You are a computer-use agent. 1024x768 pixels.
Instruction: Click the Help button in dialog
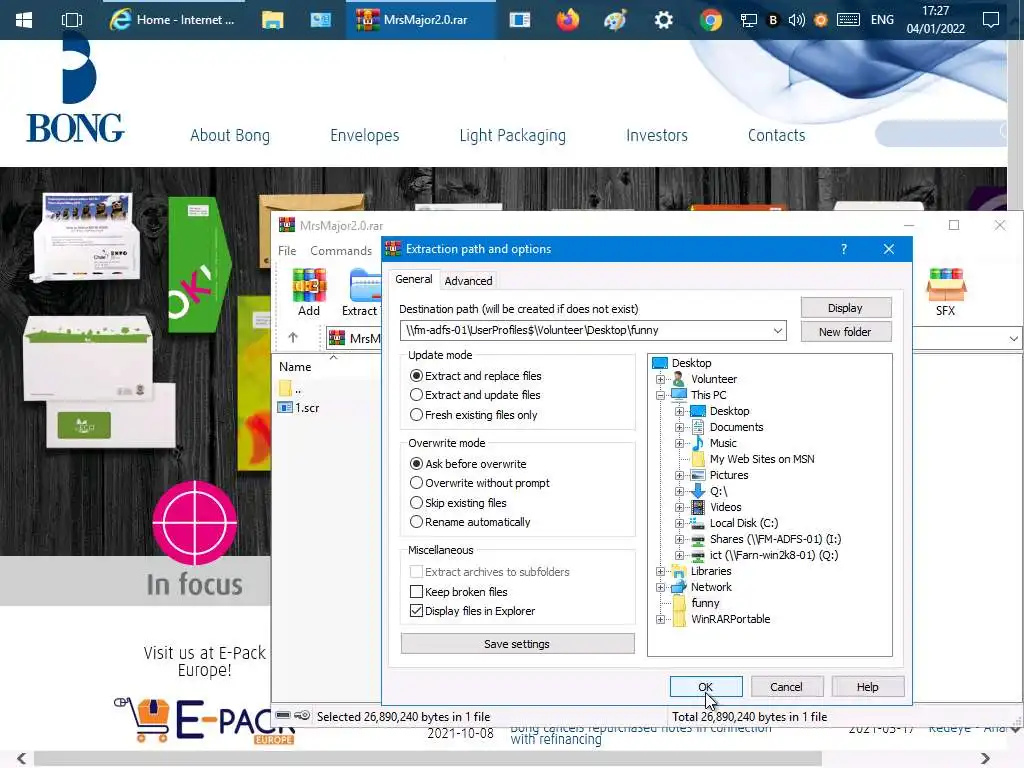click(867, 686)
